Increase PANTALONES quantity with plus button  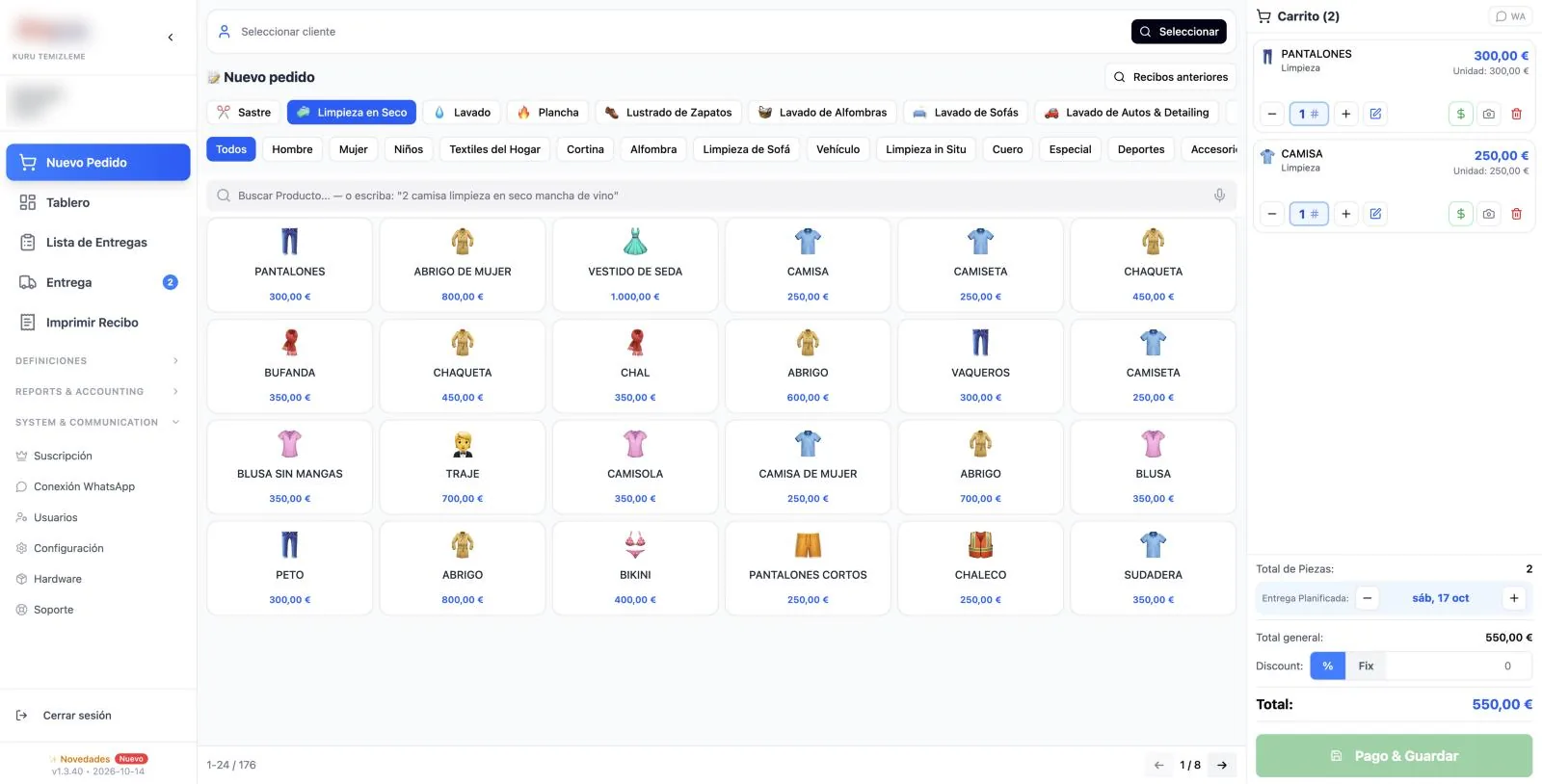[x=1346, y=114]
